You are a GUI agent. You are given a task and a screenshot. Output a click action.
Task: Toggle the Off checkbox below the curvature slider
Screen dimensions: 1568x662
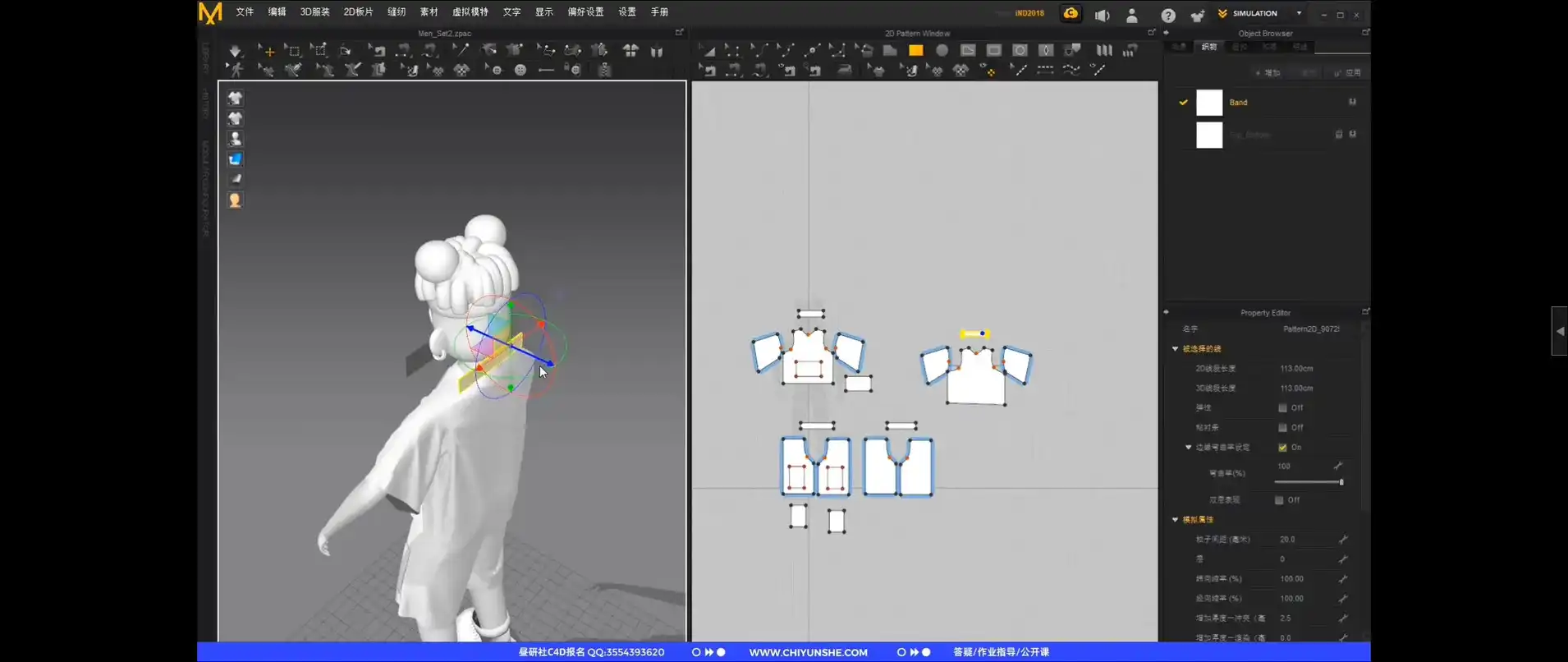coord(1279,500)
